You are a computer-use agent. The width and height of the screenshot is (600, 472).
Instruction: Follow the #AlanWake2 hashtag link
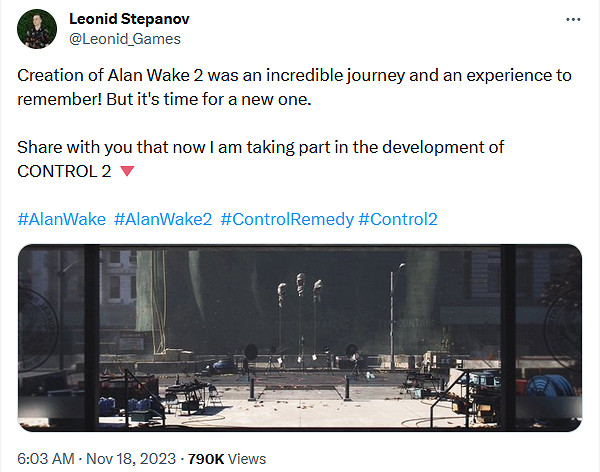(x=163, y=219)
